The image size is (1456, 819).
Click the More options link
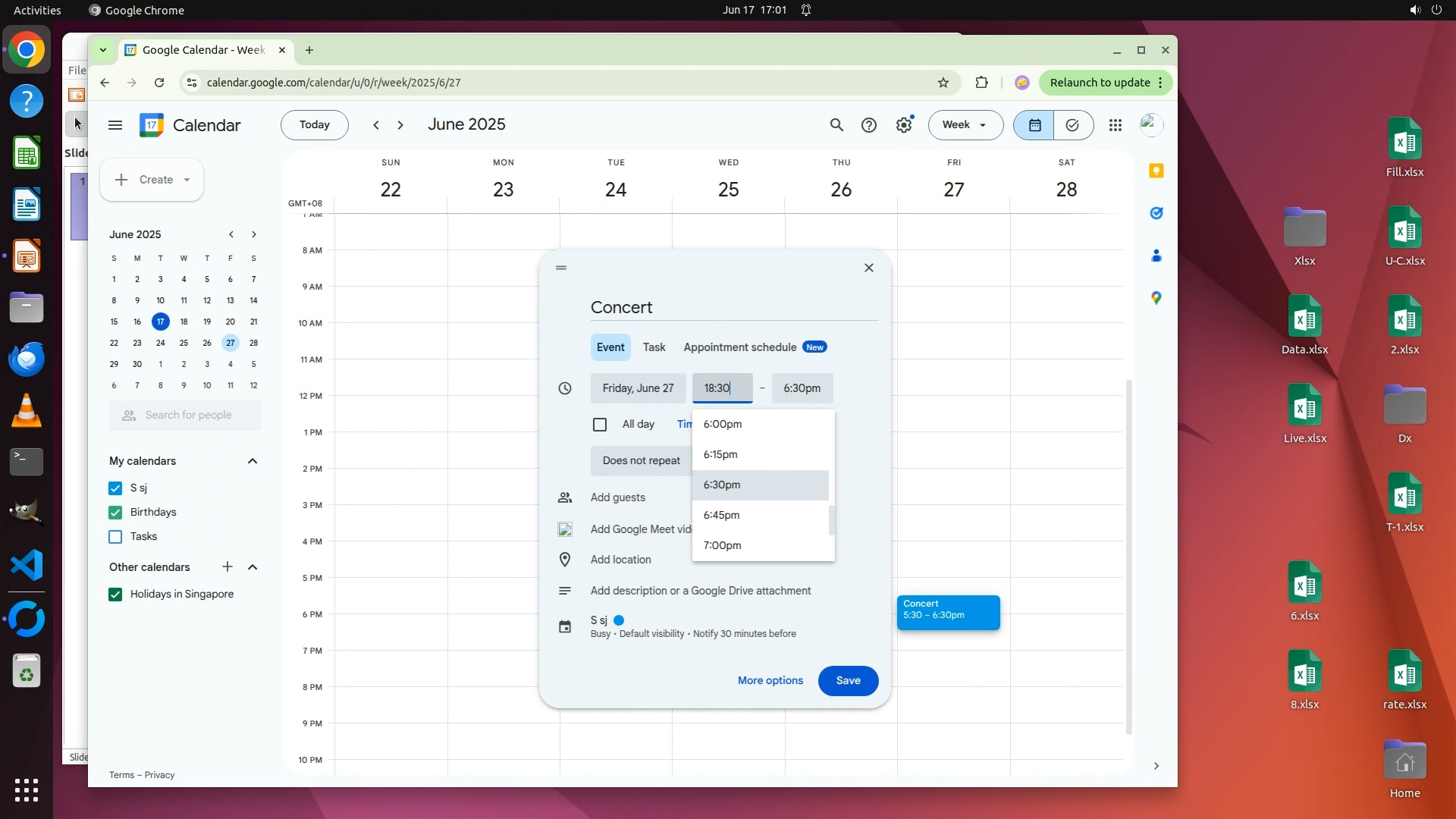[x=770, y=681]
